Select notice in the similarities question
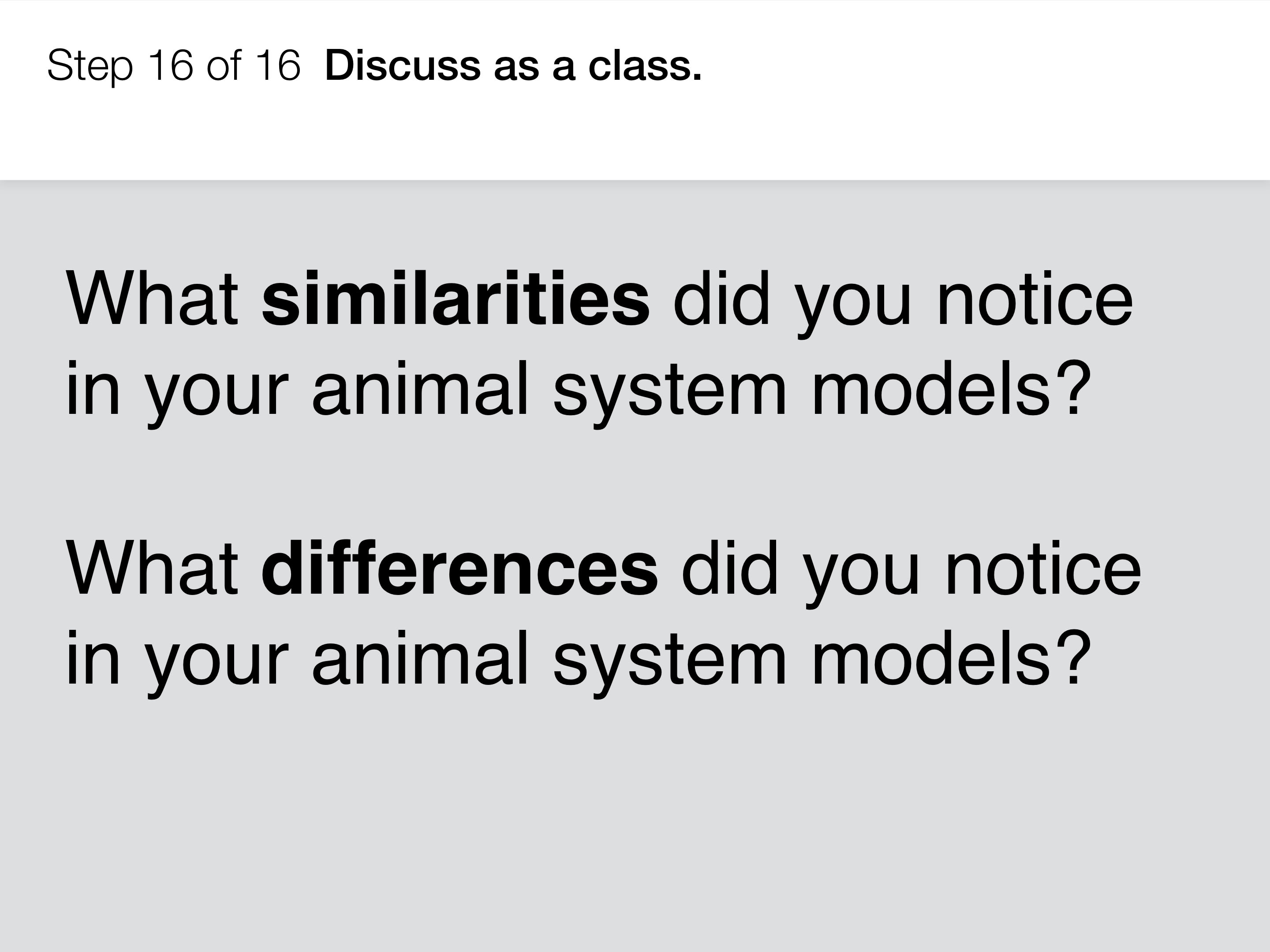 1035,299
